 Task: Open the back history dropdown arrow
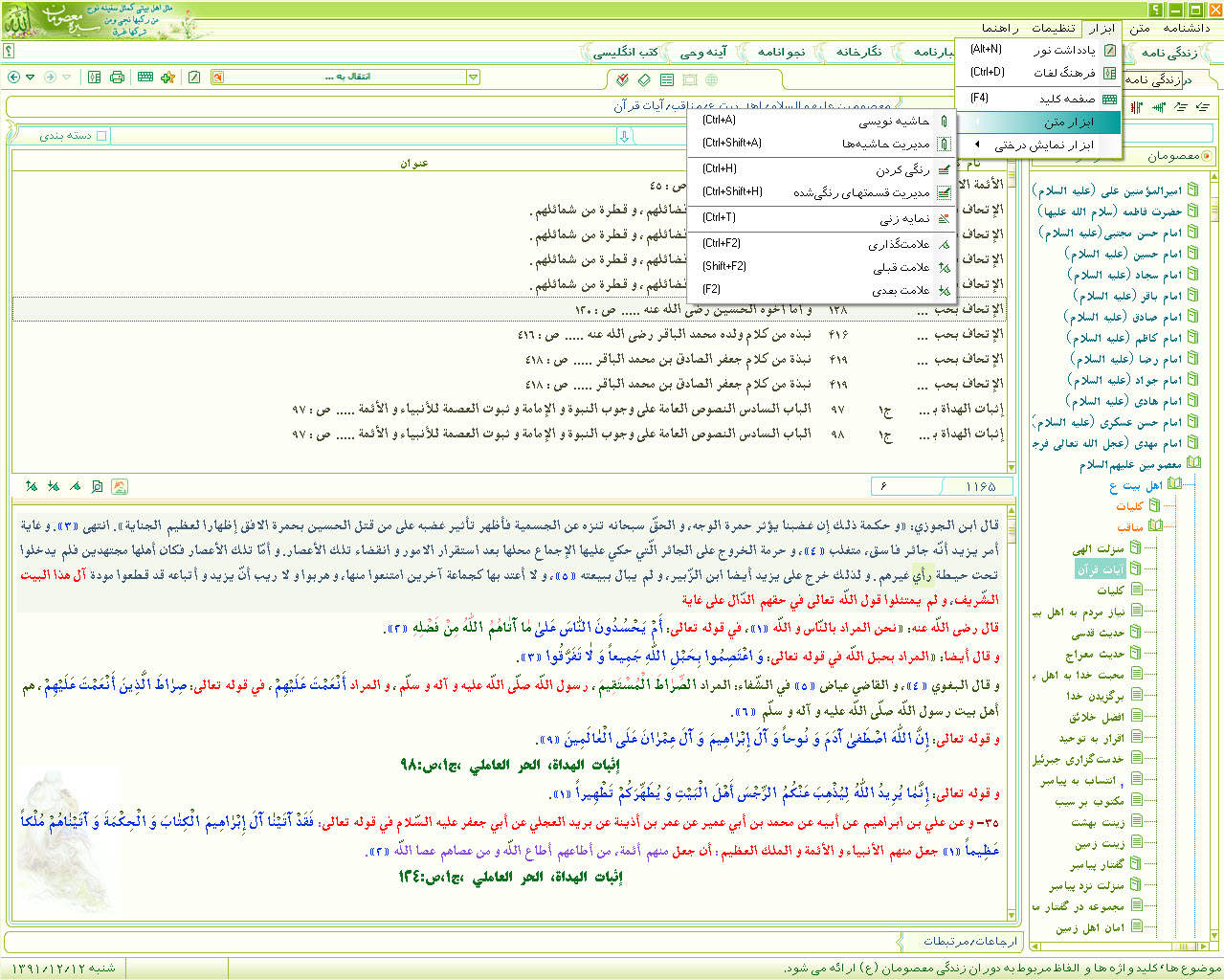click(31, 77)
